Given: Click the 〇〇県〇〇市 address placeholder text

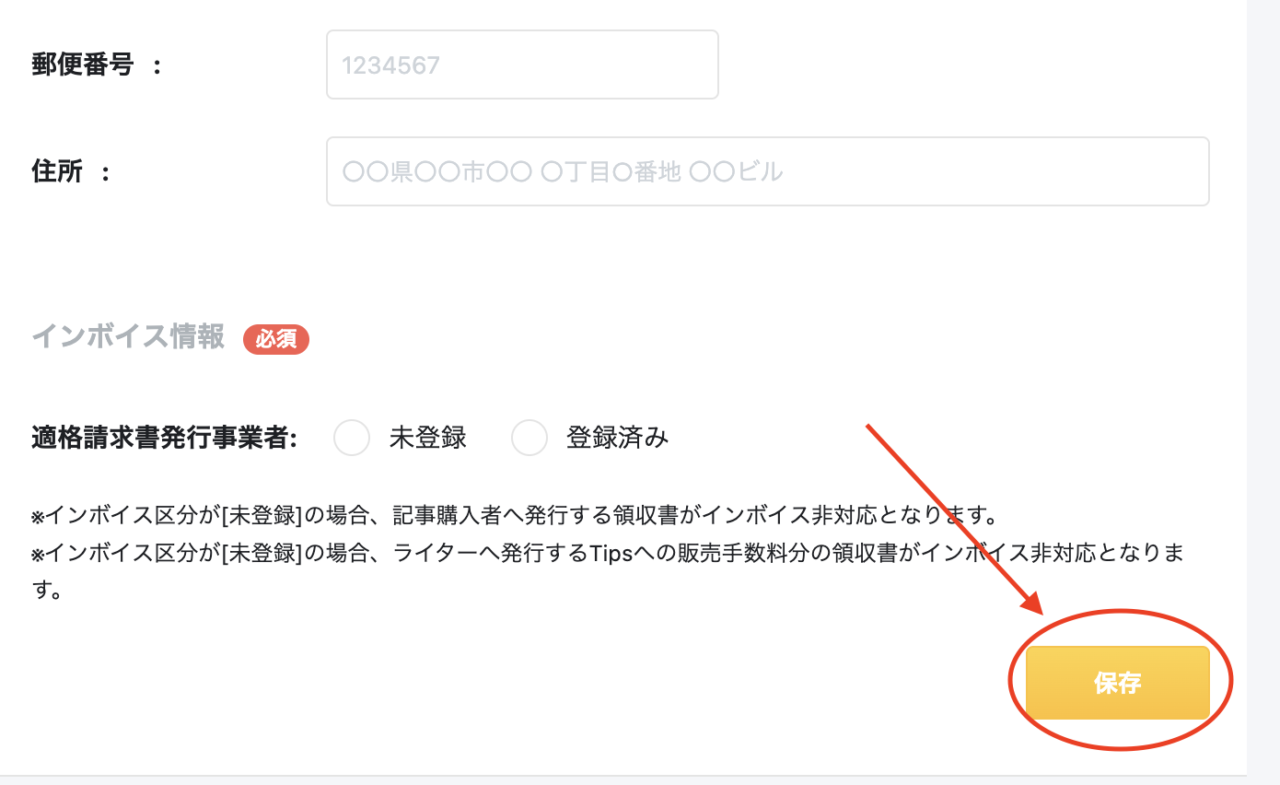Looking at the screenshot, I should [562, 172].
